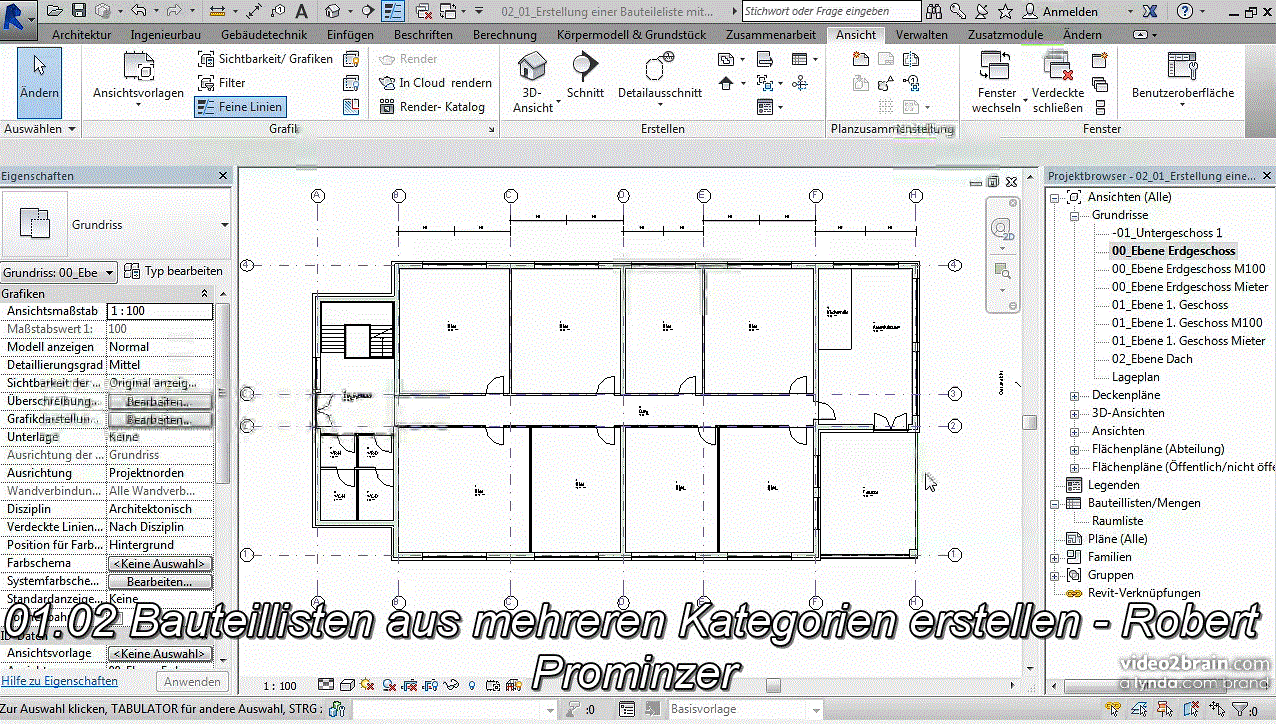Switch to the Beschriften ribbon tab

pyautogui.click(x=423, y=34)
